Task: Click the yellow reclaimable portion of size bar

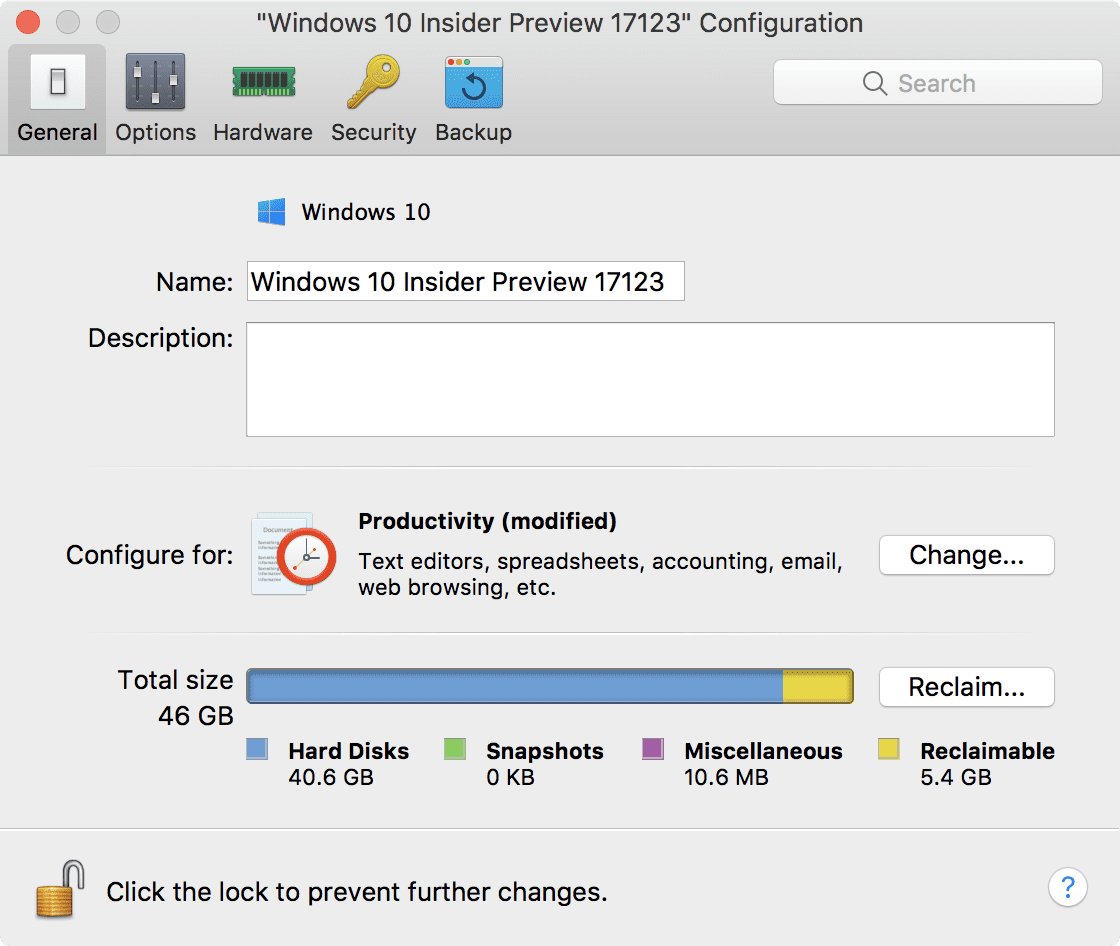Action: [x=818, y=687]
